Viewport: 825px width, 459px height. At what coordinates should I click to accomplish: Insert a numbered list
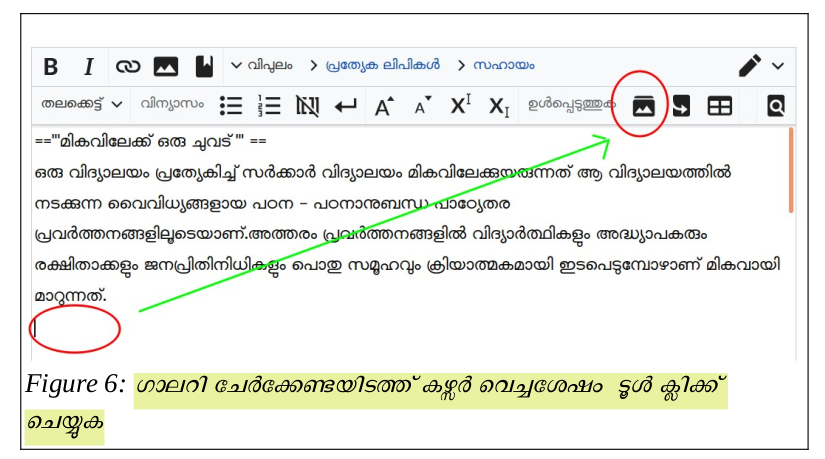pos(269,105)
